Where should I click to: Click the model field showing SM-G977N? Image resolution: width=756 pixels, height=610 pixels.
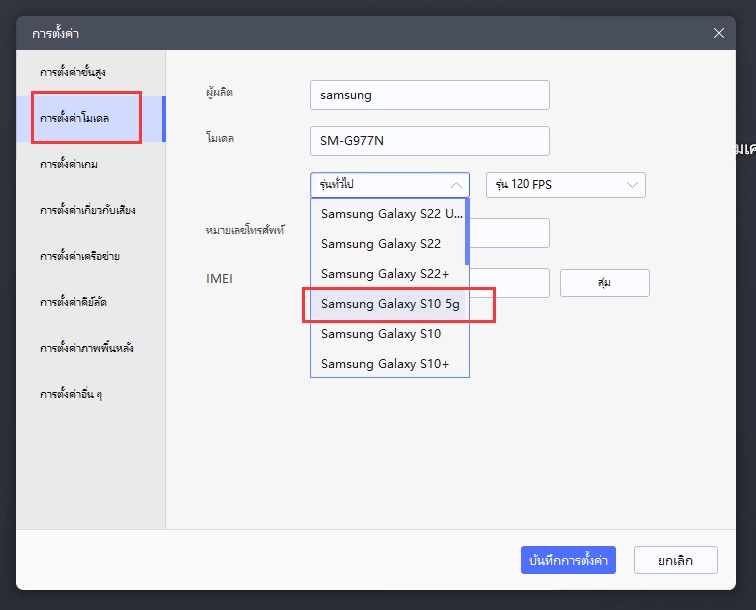(x=430, y=141)
